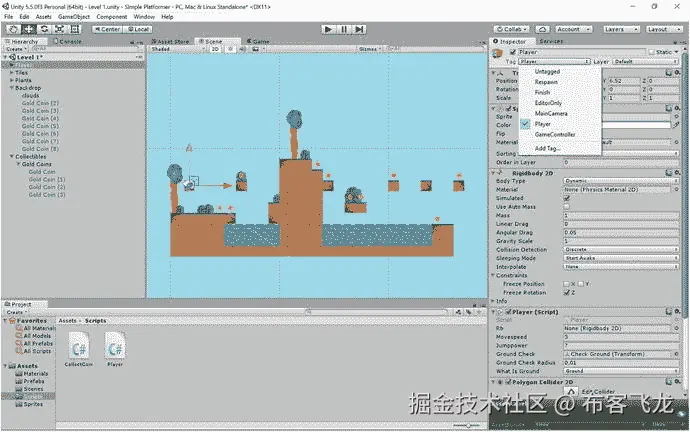Screen dimensions: 690x432
Task: Toggle the Simulated checkbox
Action: coord(567,198)
